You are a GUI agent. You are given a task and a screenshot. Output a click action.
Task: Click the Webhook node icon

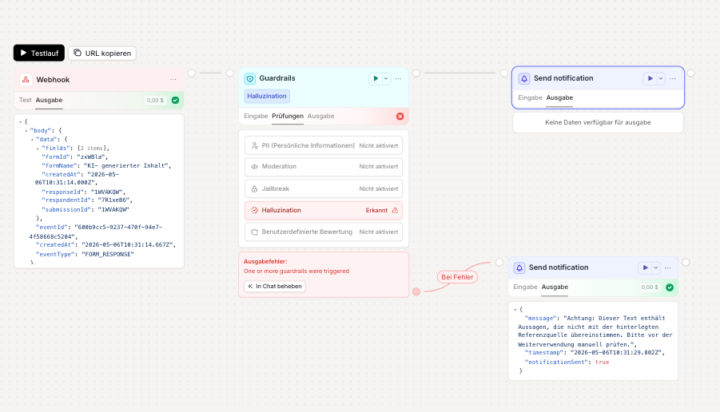point(26,79)
